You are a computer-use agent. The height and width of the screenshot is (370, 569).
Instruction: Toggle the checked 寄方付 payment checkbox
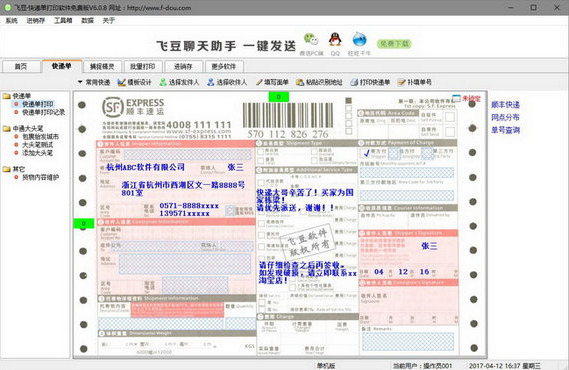[365, 153]
